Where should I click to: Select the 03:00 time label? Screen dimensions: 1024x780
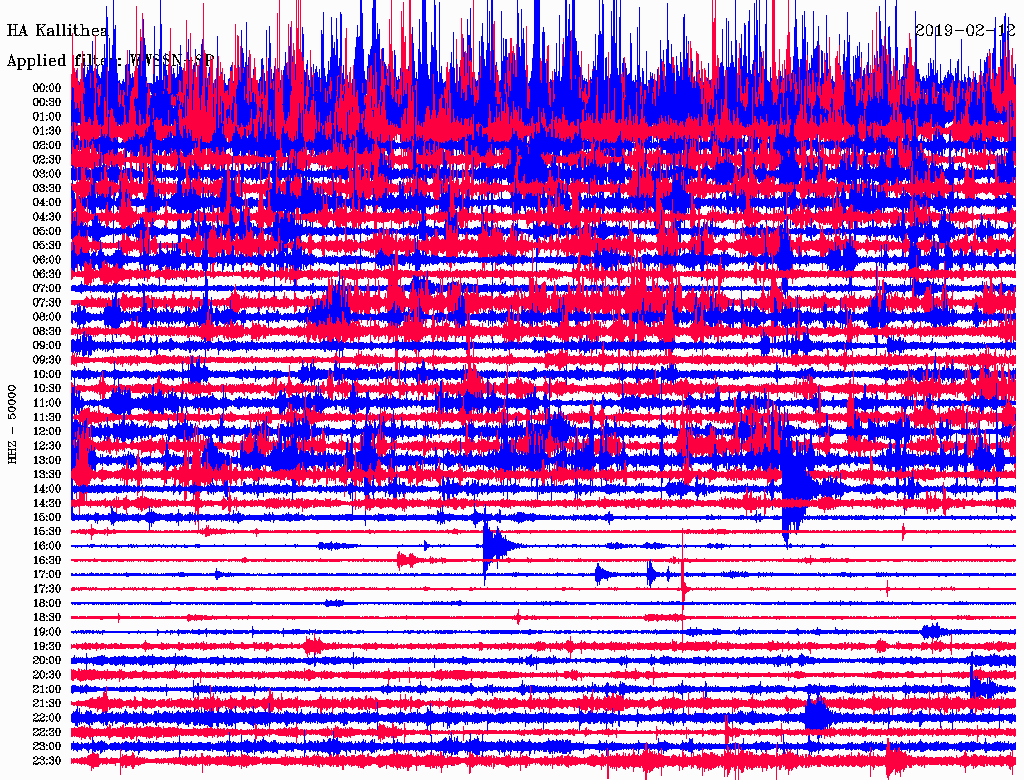tap(46, 174)
